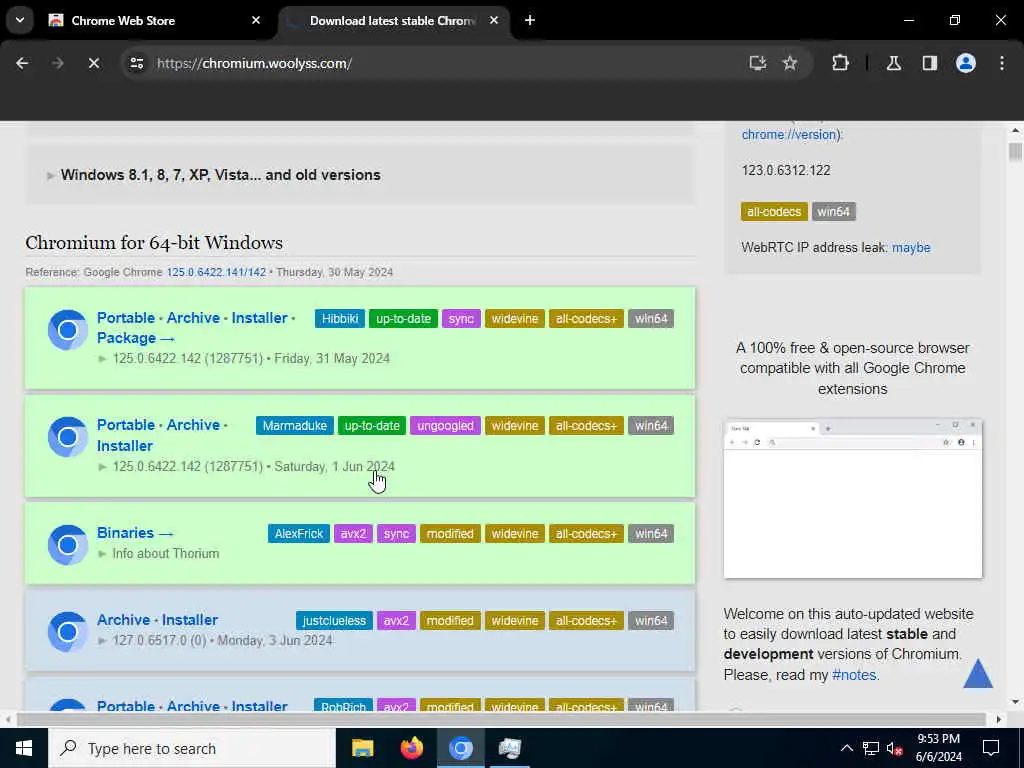1024x768 pixels.
Task: Open the chrome://version link
Action: pos(789,135)
